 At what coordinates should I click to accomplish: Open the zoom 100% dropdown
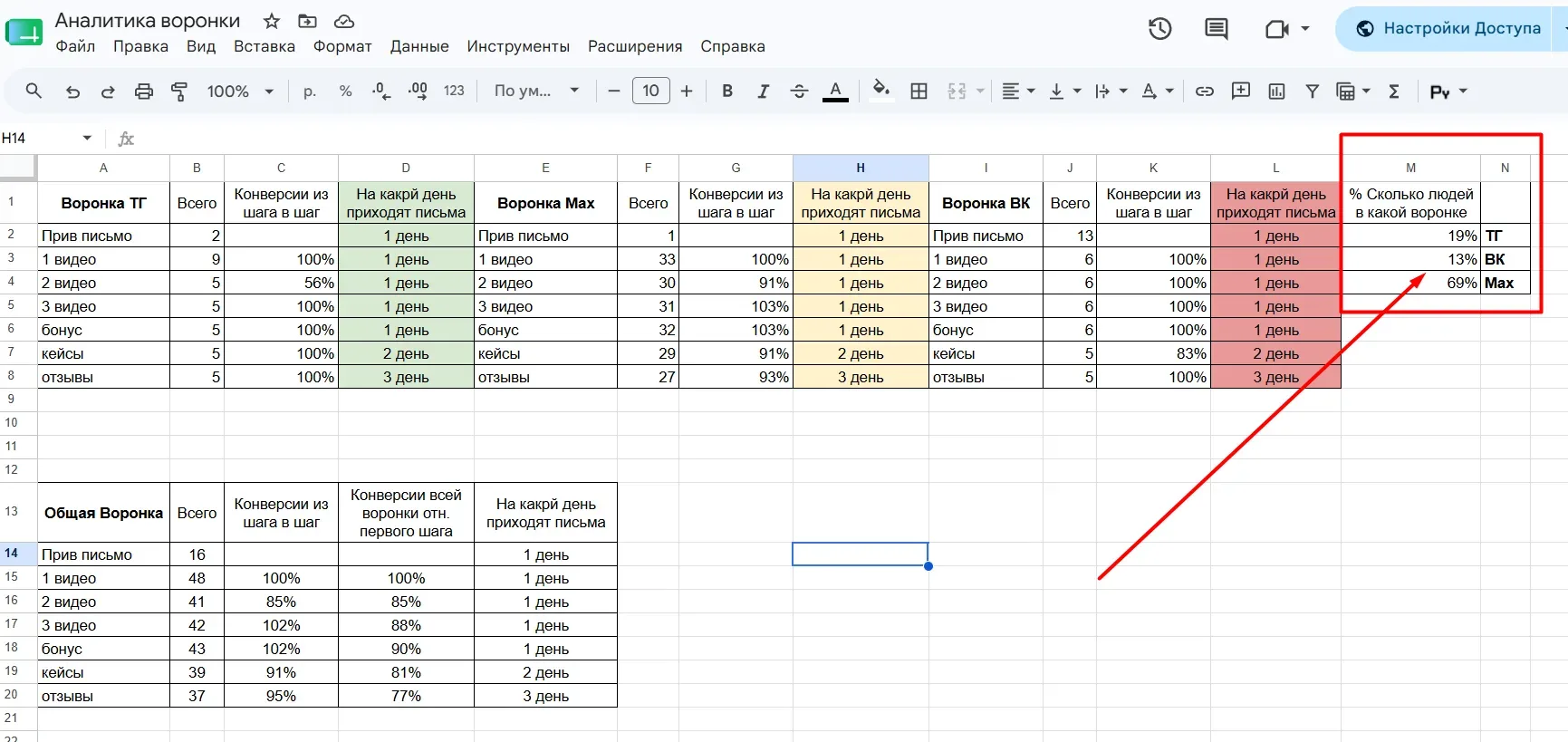point(240,91)
